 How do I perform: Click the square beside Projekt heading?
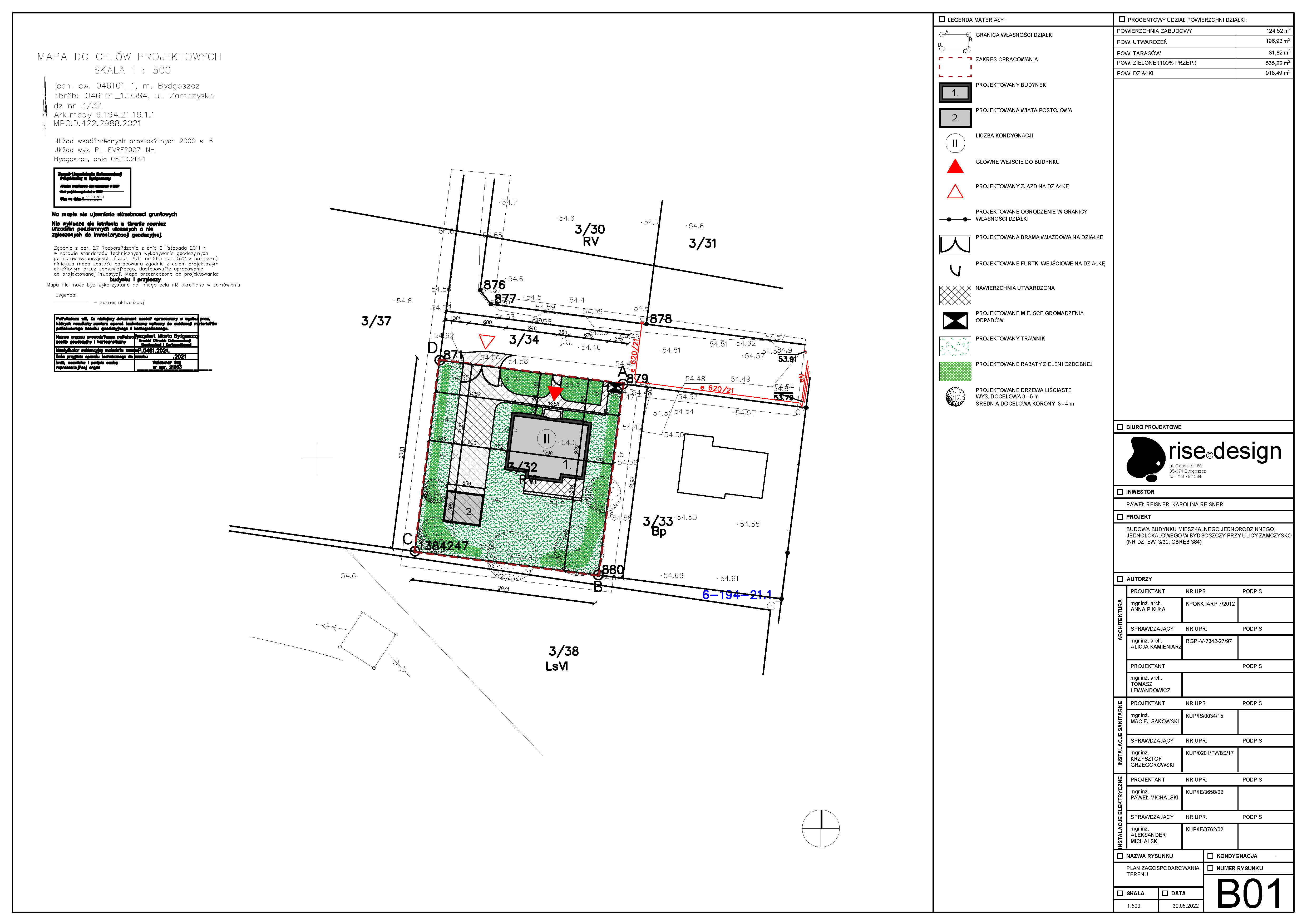[x=1120, y=517]
